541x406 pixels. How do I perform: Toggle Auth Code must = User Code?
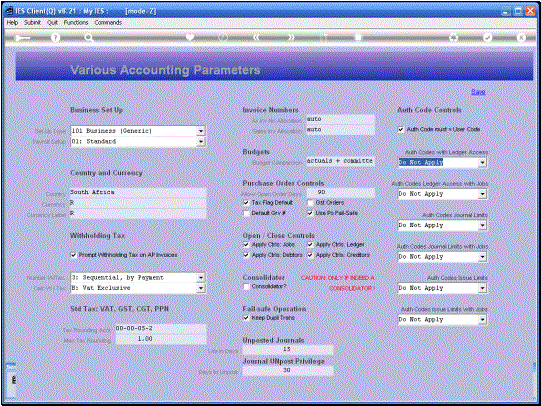[x=401, y=129]
